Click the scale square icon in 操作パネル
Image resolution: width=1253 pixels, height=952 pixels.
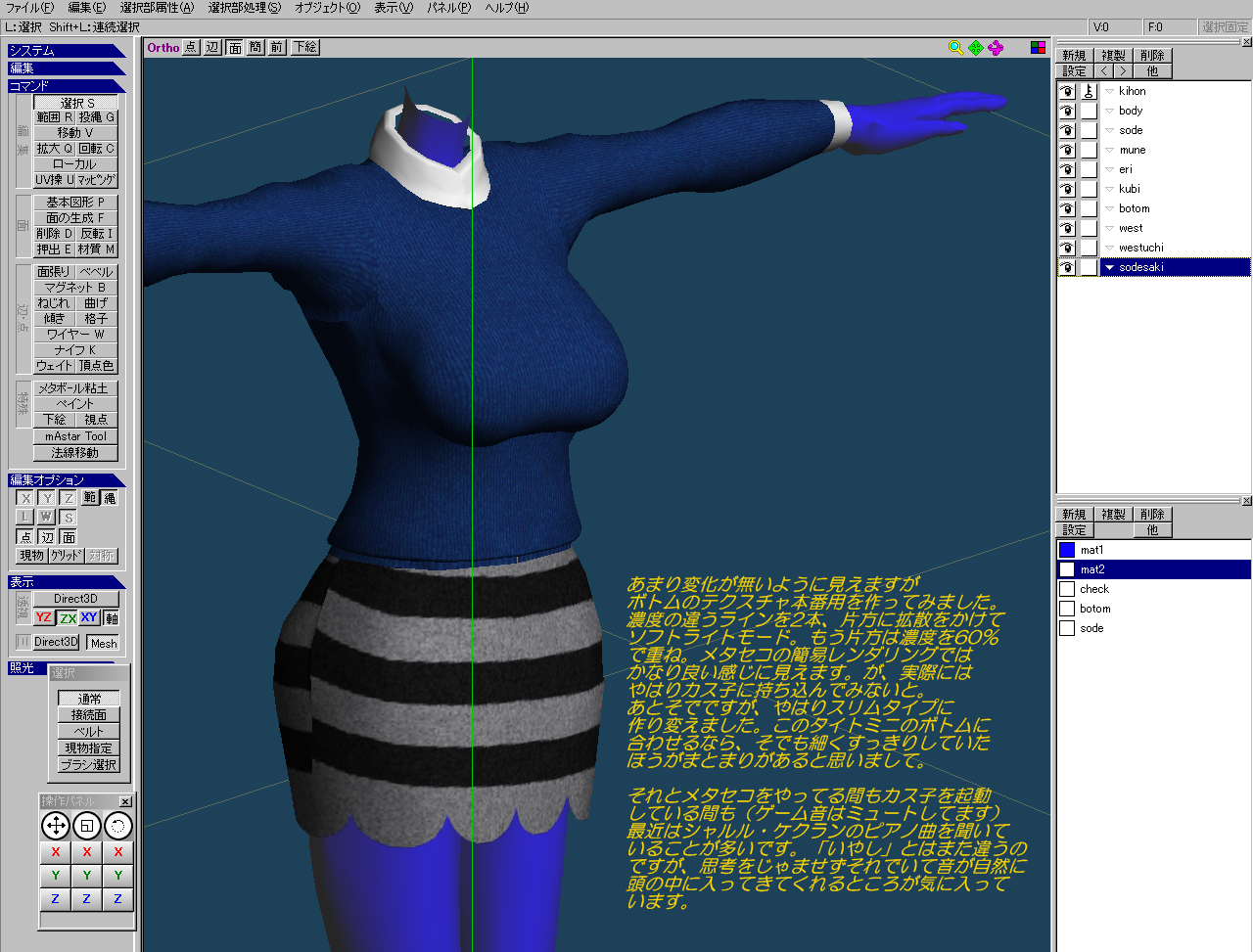pyautogui.click(x=87, y=826)
